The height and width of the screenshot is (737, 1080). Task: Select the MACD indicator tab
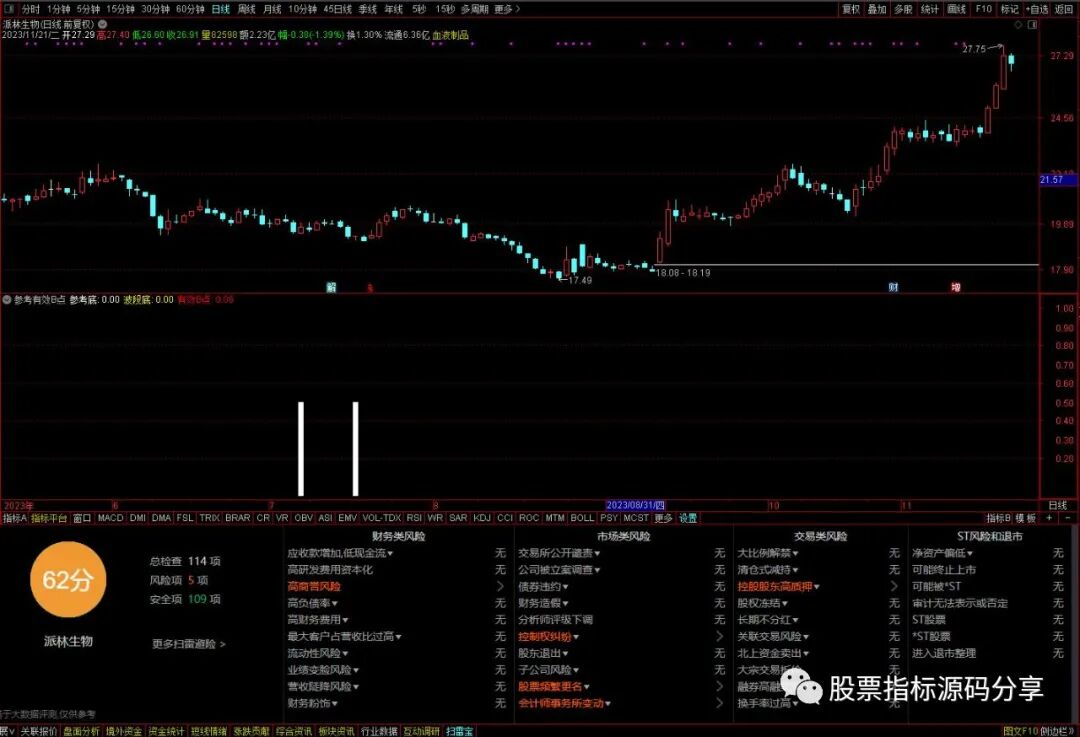110,518
